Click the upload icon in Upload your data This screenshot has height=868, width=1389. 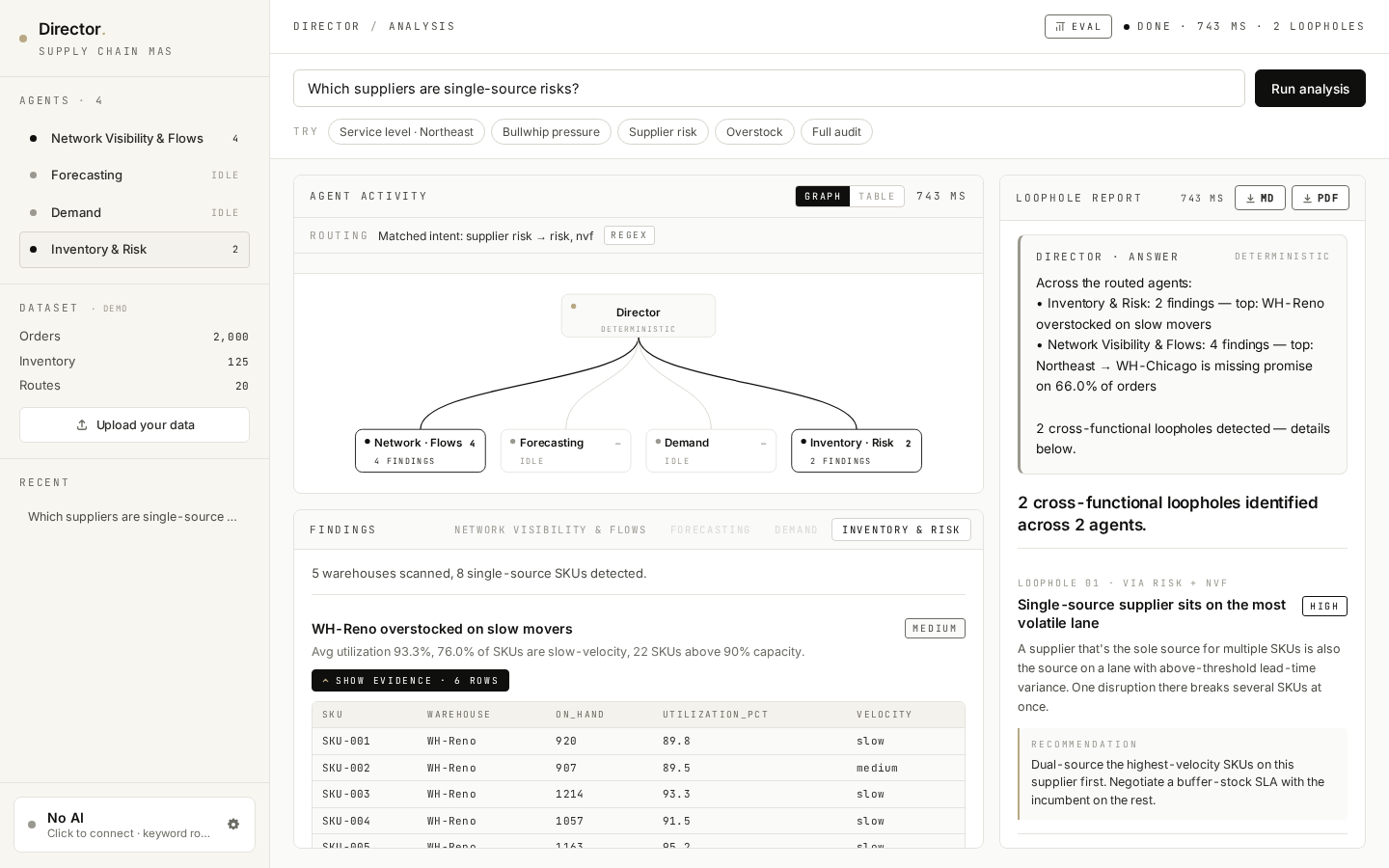[82, 425]
